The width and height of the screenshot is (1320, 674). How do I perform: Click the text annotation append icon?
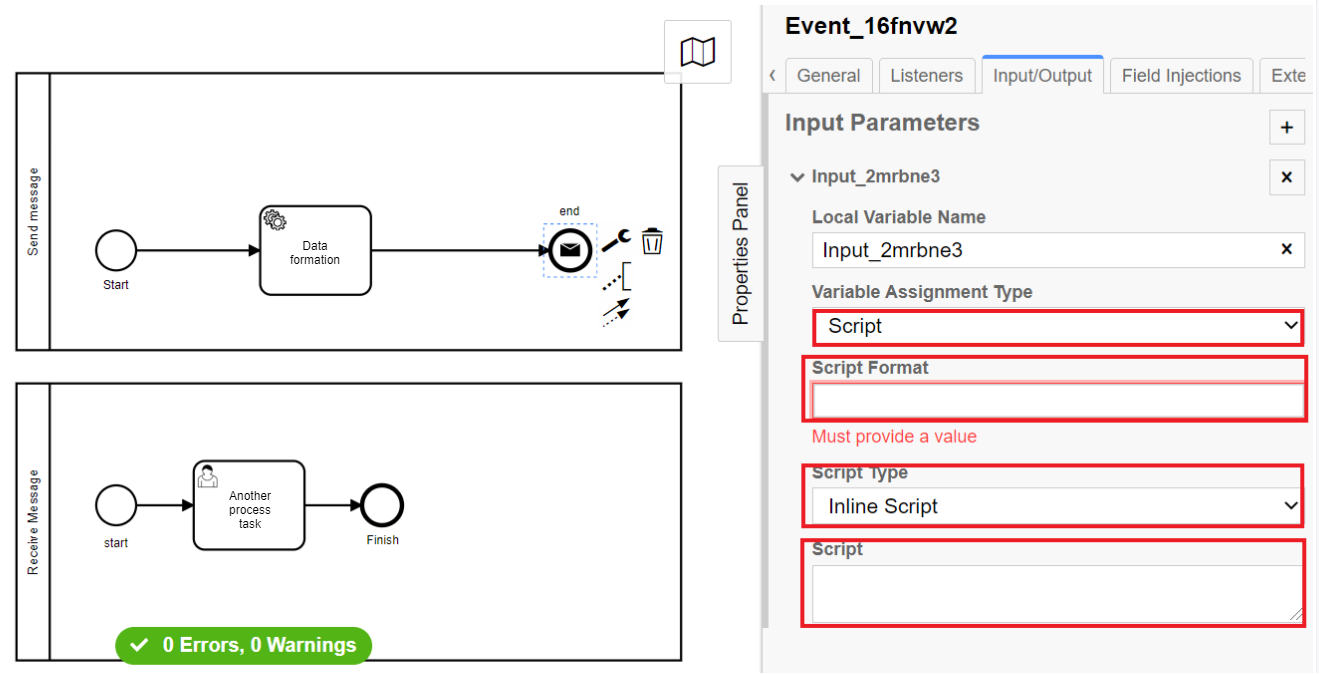pyautogui.click(x=617, y=277)
